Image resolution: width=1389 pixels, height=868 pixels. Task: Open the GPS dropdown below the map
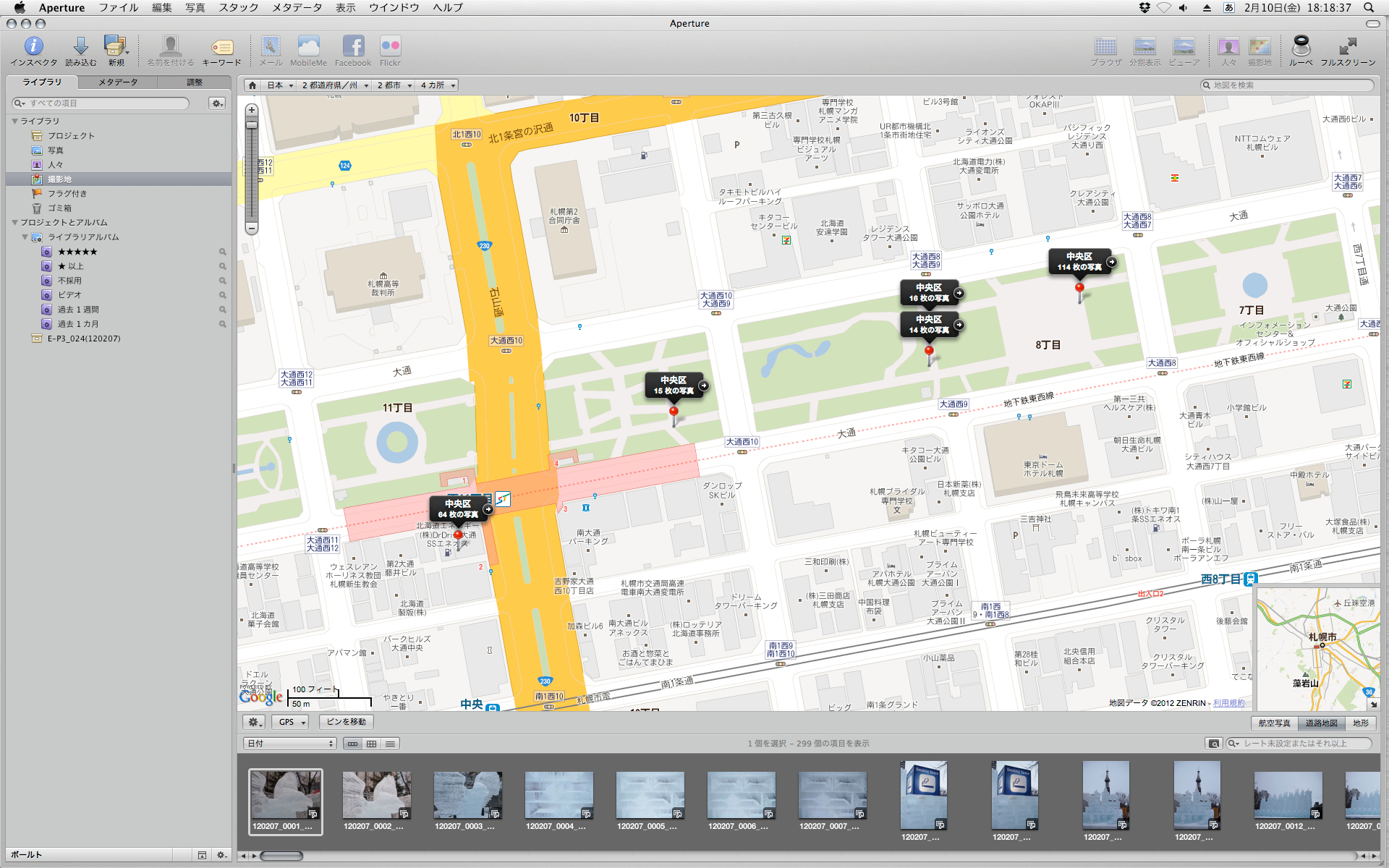[x=291, y=722]
